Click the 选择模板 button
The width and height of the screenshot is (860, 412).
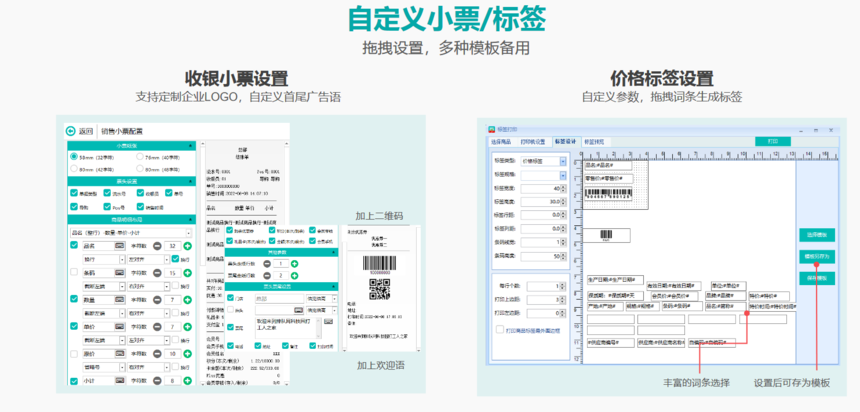coord(817,235)
